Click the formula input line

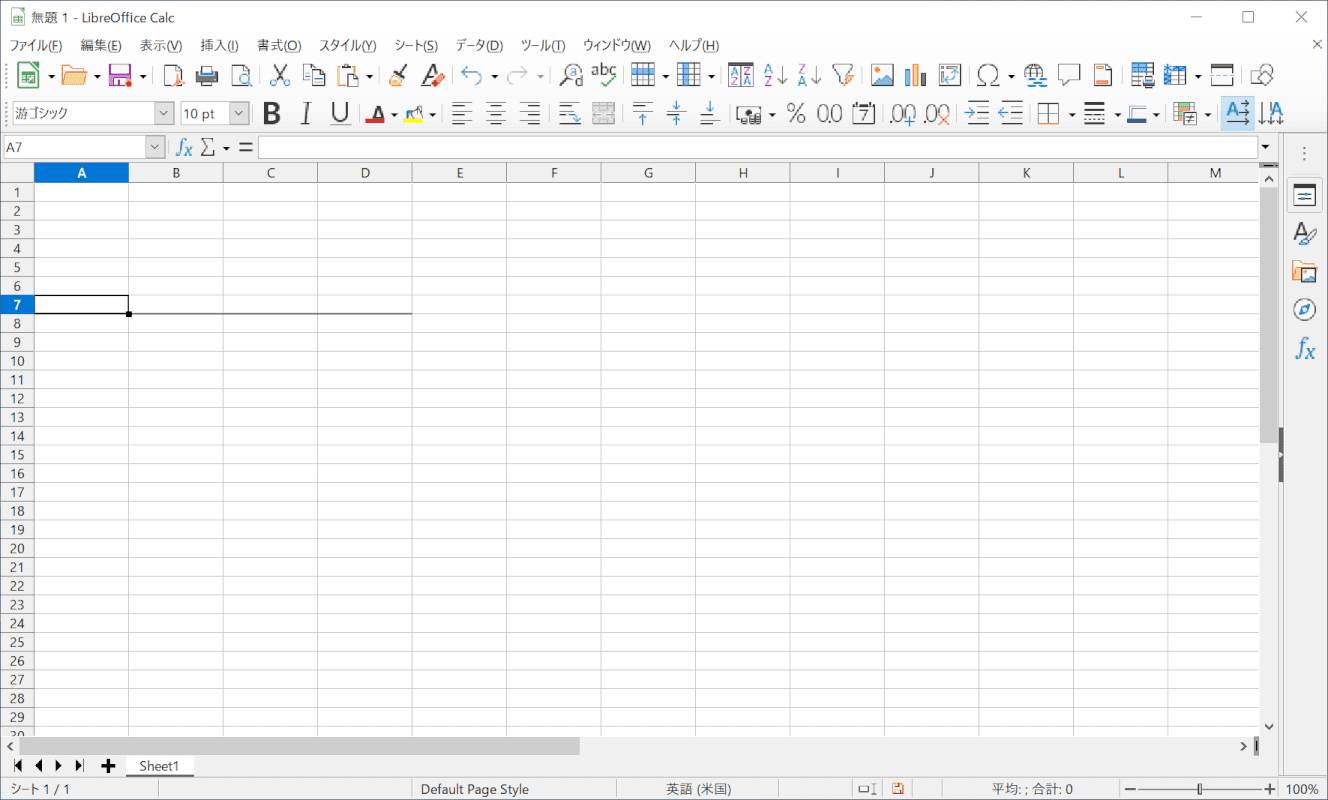(x=757, y=148)
